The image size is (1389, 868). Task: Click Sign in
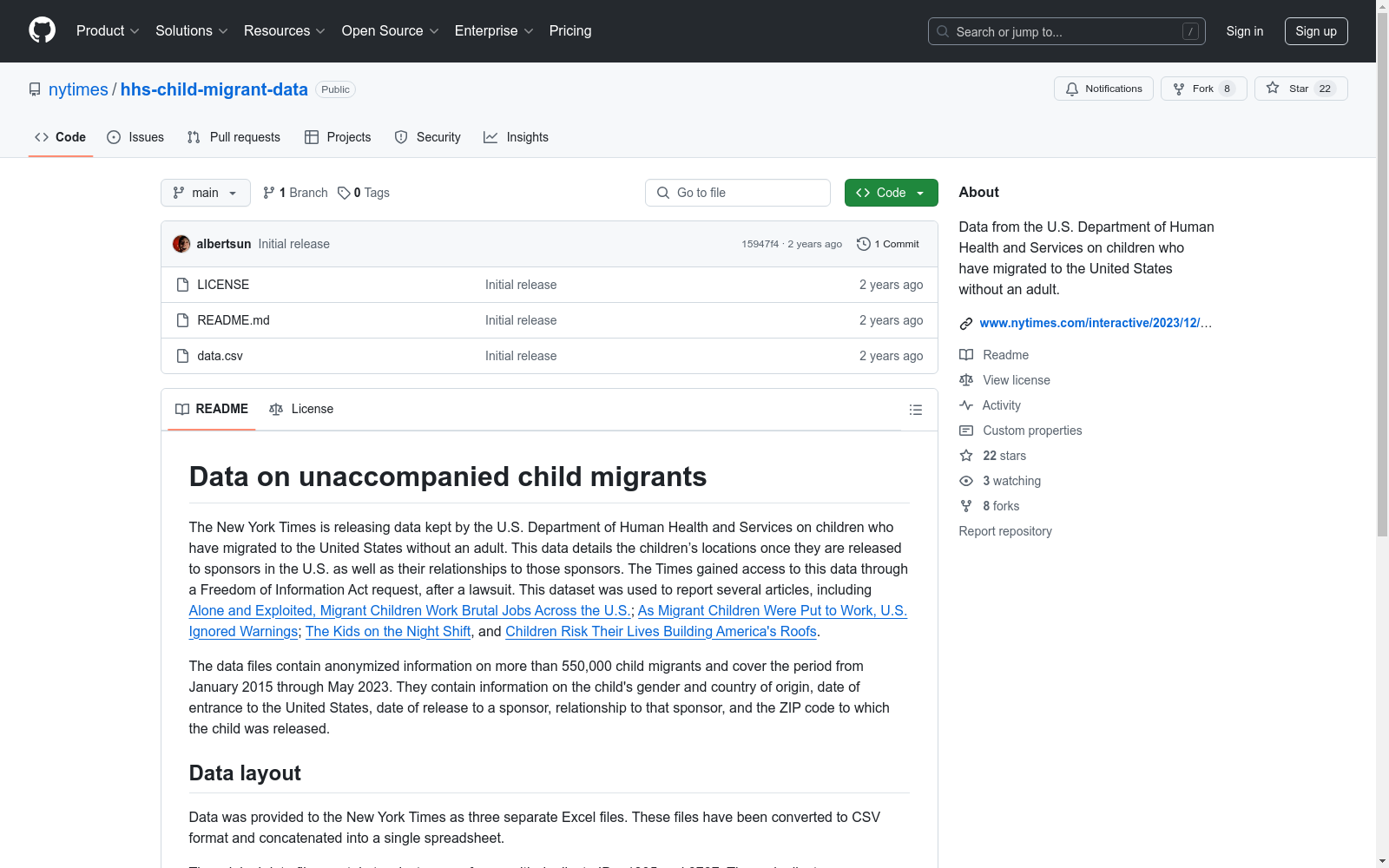pyautogui.click(x=1245, y=31)
